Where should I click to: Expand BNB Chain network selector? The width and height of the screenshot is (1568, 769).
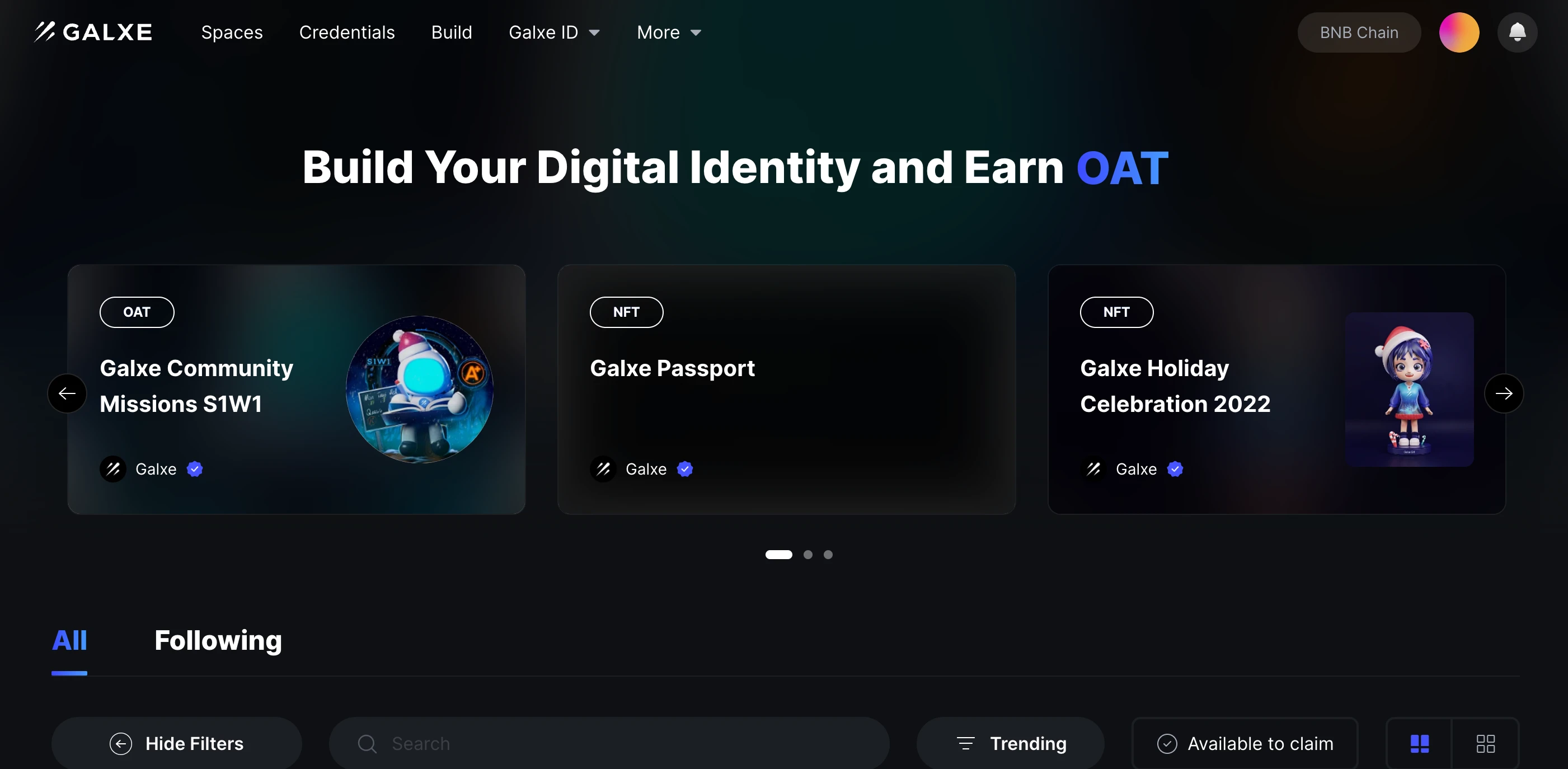1358,32
